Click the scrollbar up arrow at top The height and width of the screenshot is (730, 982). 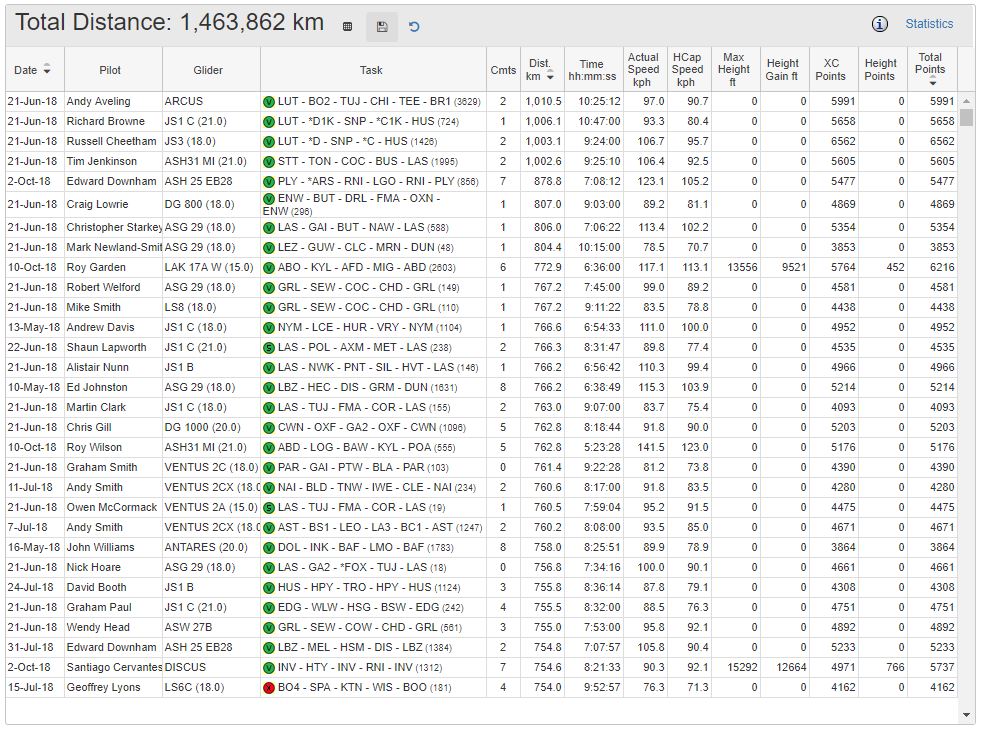coord(966,102)
